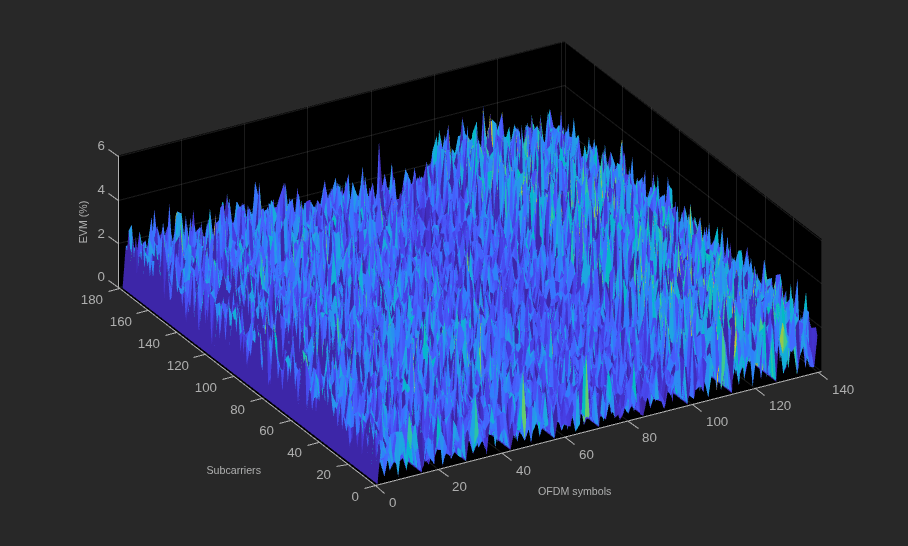This screenshot has width=908, height=546.
Task: Select the 100 tick on OFDM symbols axis
Action: (716, 422)
